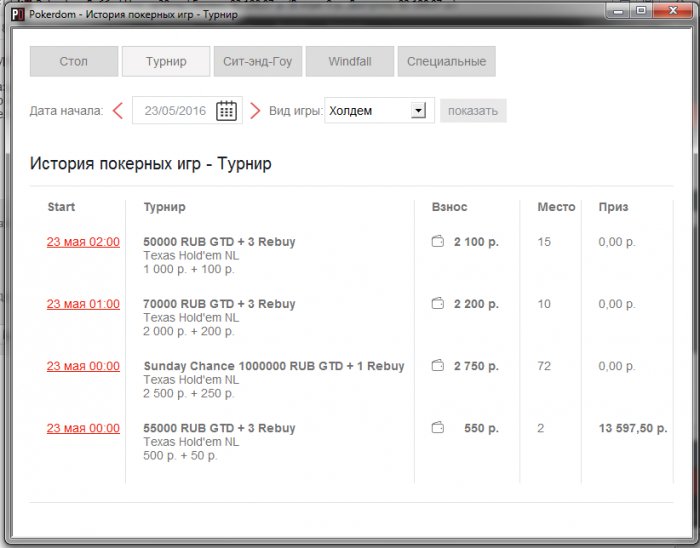The image size is (700, 548).
Task: Click the 2 000 р. + 200 р. fee text
Action: coord(188,331)
